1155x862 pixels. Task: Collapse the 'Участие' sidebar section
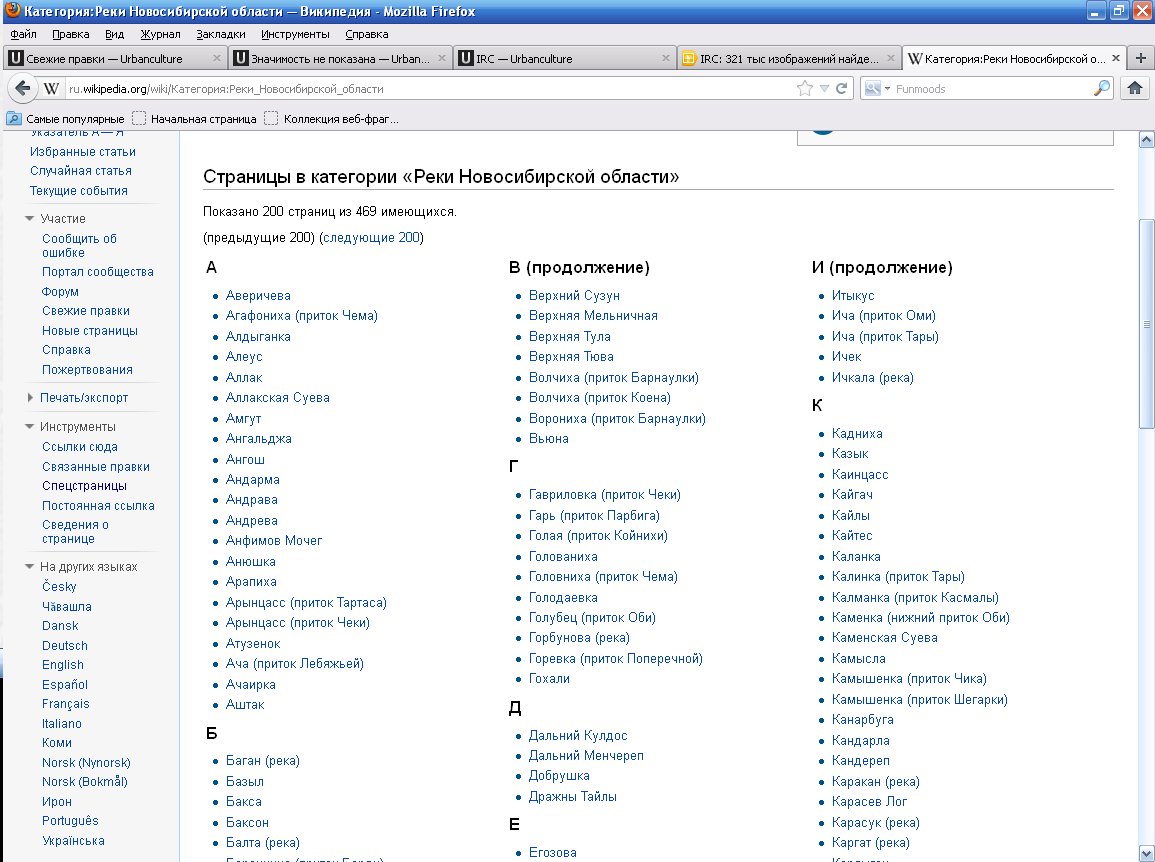tap(30, 219)
